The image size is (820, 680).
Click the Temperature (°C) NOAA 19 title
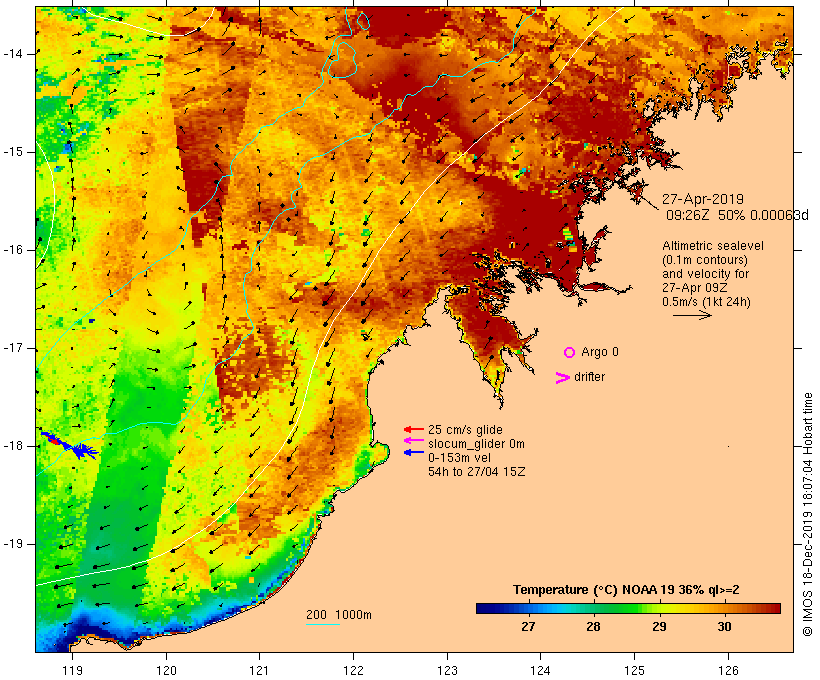(x=626, y=590)
